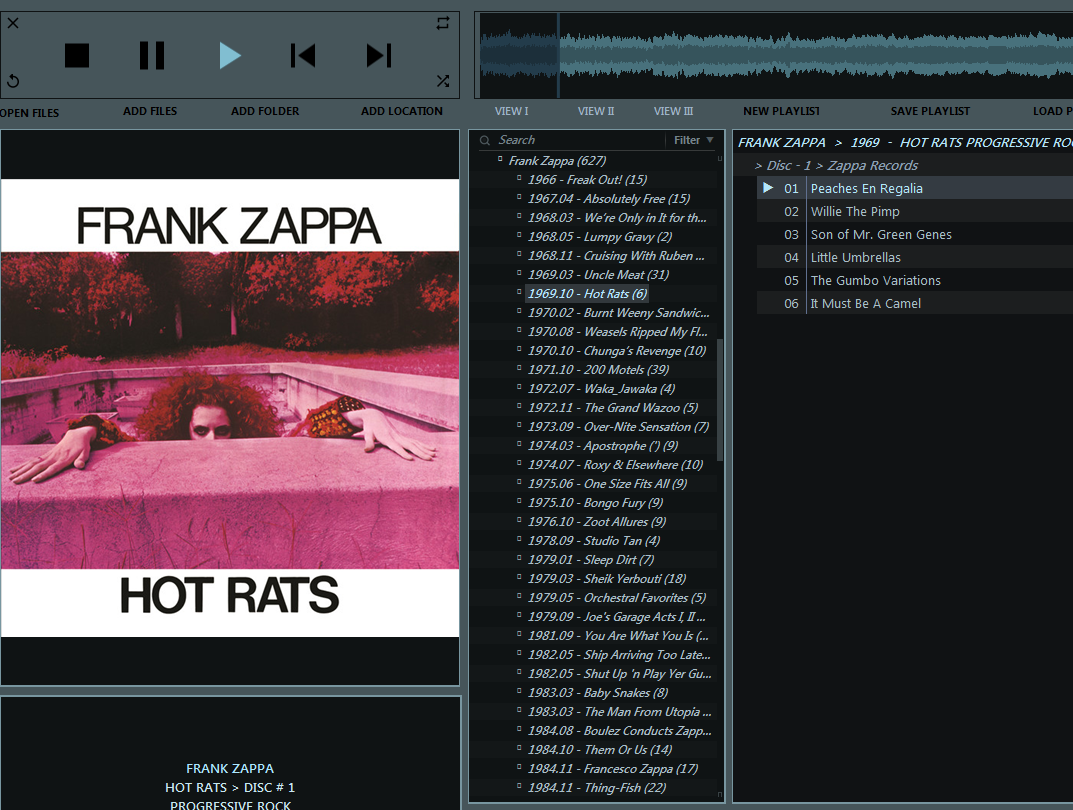Viewport: 1073px width, 810px height.
Task: Select 1979.09 - Joe's Garage Acts album
Action: point(616,617)
